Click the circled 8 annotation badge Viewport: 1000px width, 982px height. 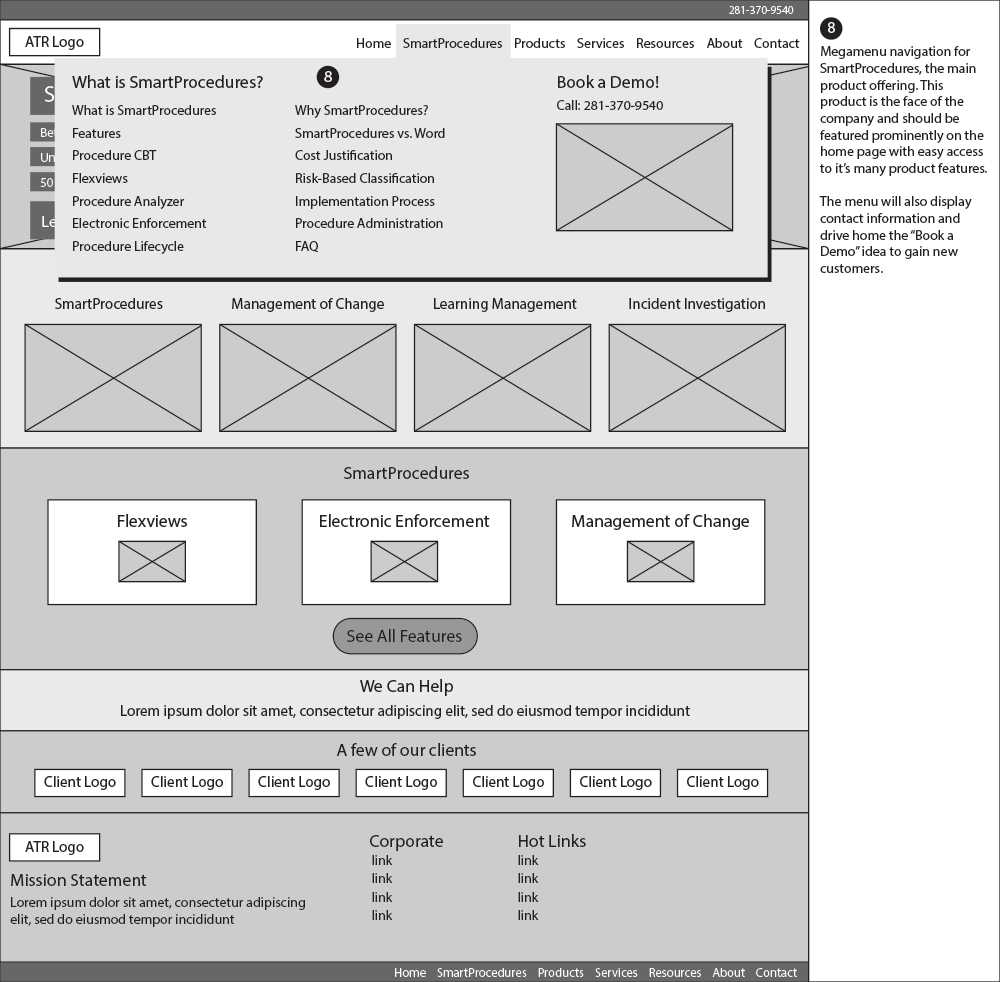[x=328, y=77]
